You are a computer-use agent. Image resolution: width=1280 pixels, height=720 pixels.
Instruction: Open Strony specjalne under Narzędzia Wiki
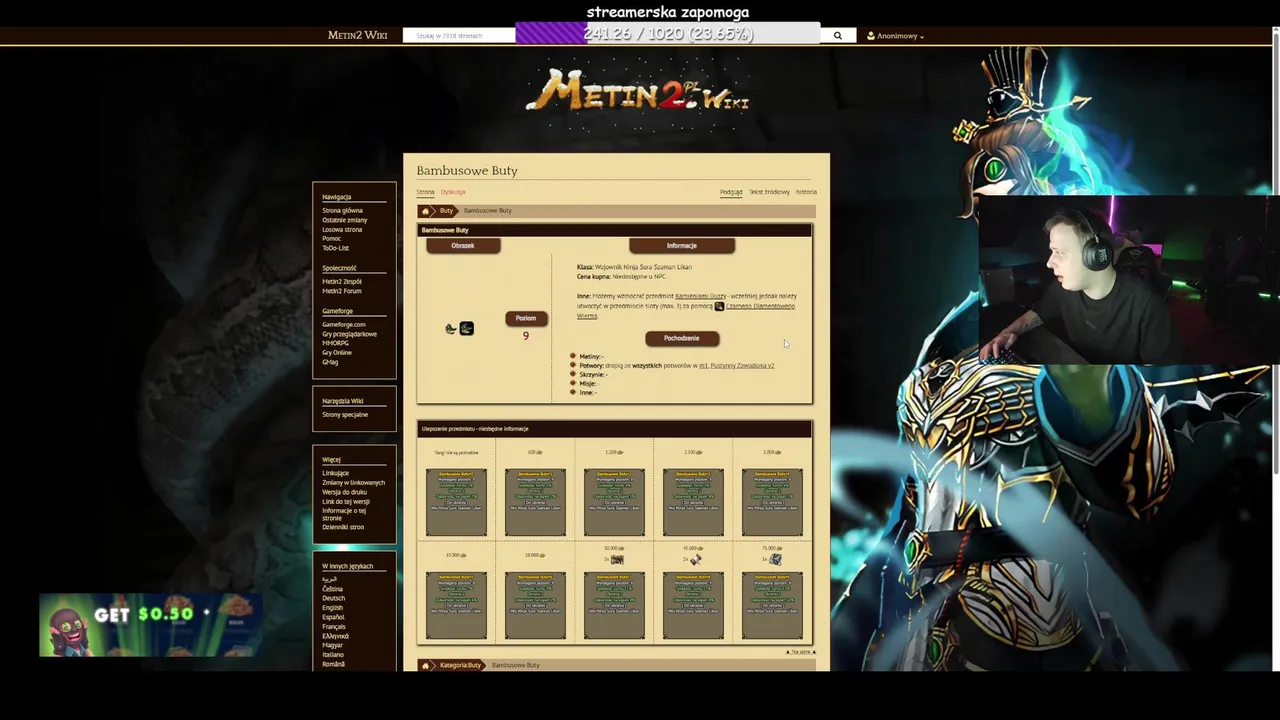(345, 415)
